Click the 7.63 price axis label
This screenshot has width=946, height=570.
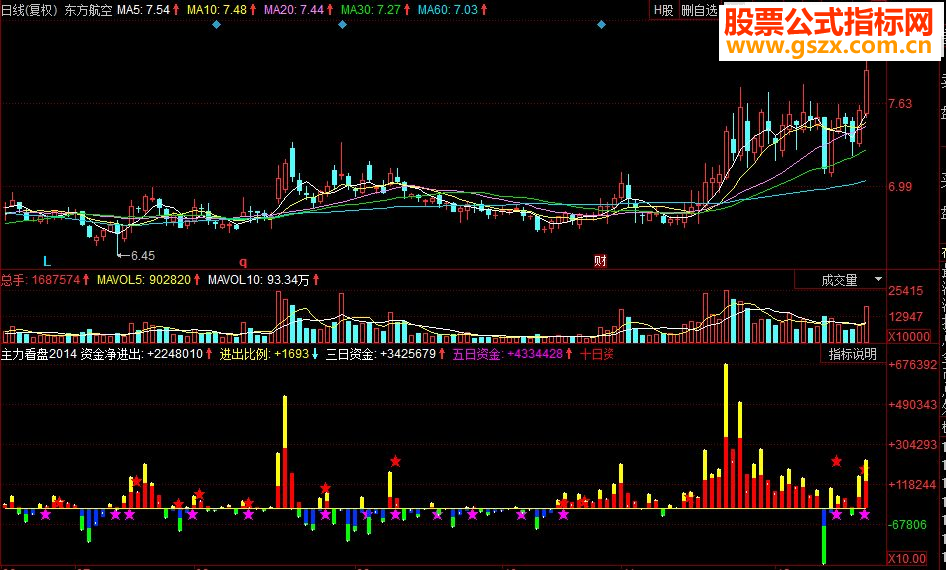tap(900, 104)
